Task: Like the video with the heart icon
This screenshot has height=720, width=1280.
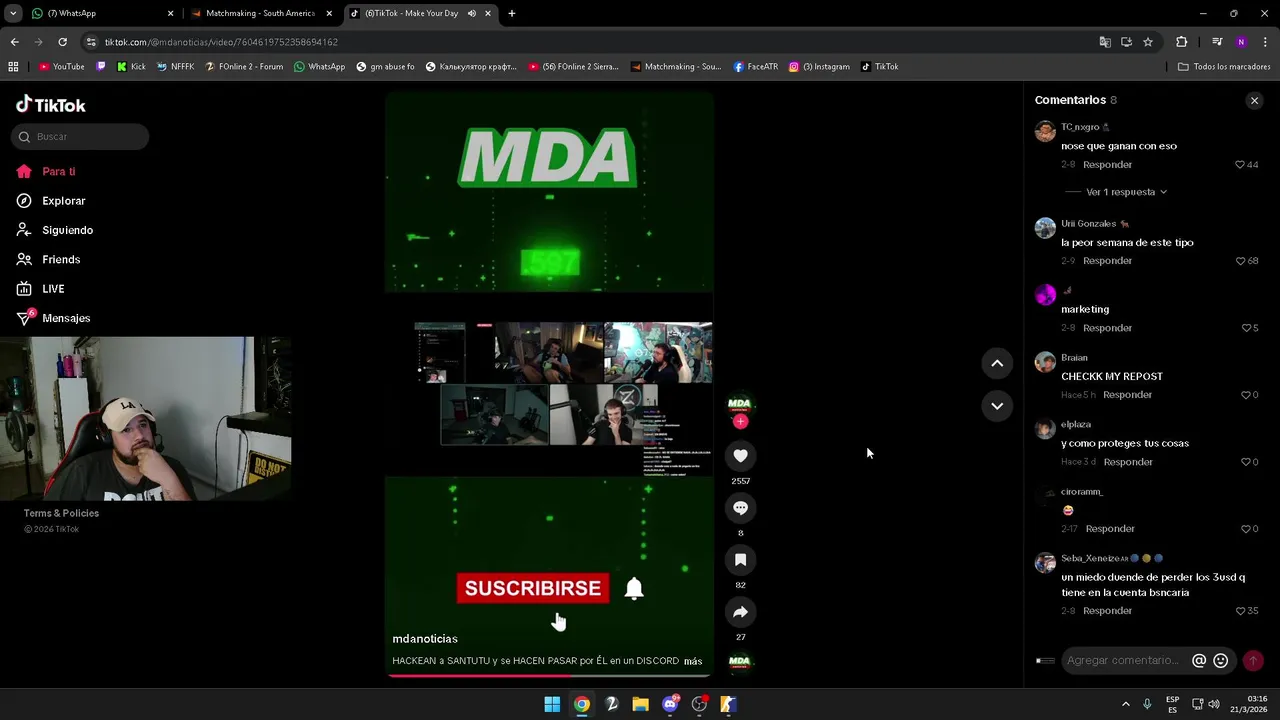Action: pos(740,456)
